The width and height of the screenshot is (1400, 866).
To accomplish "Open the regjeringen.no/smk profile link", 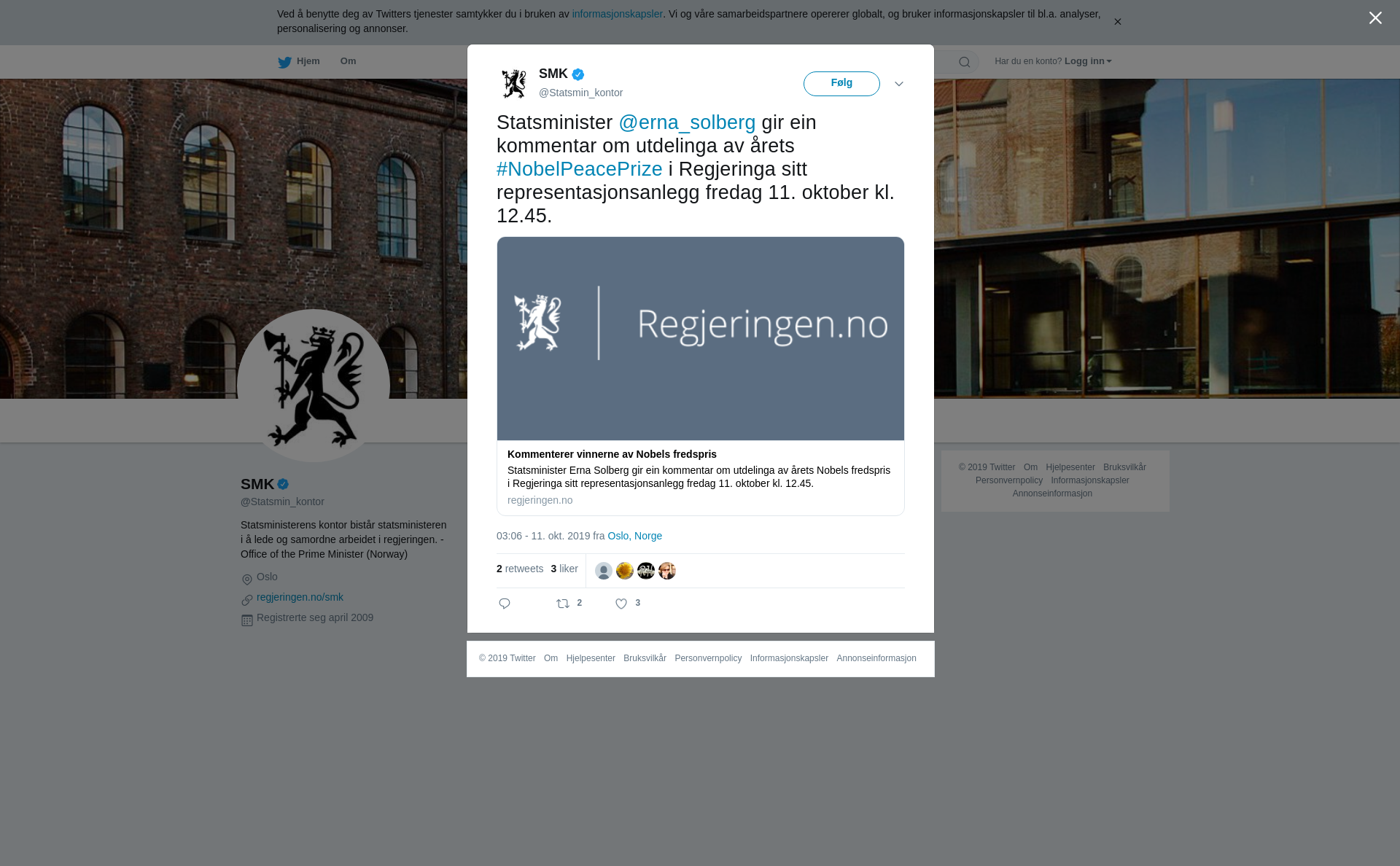I will (x=300, y=597).
